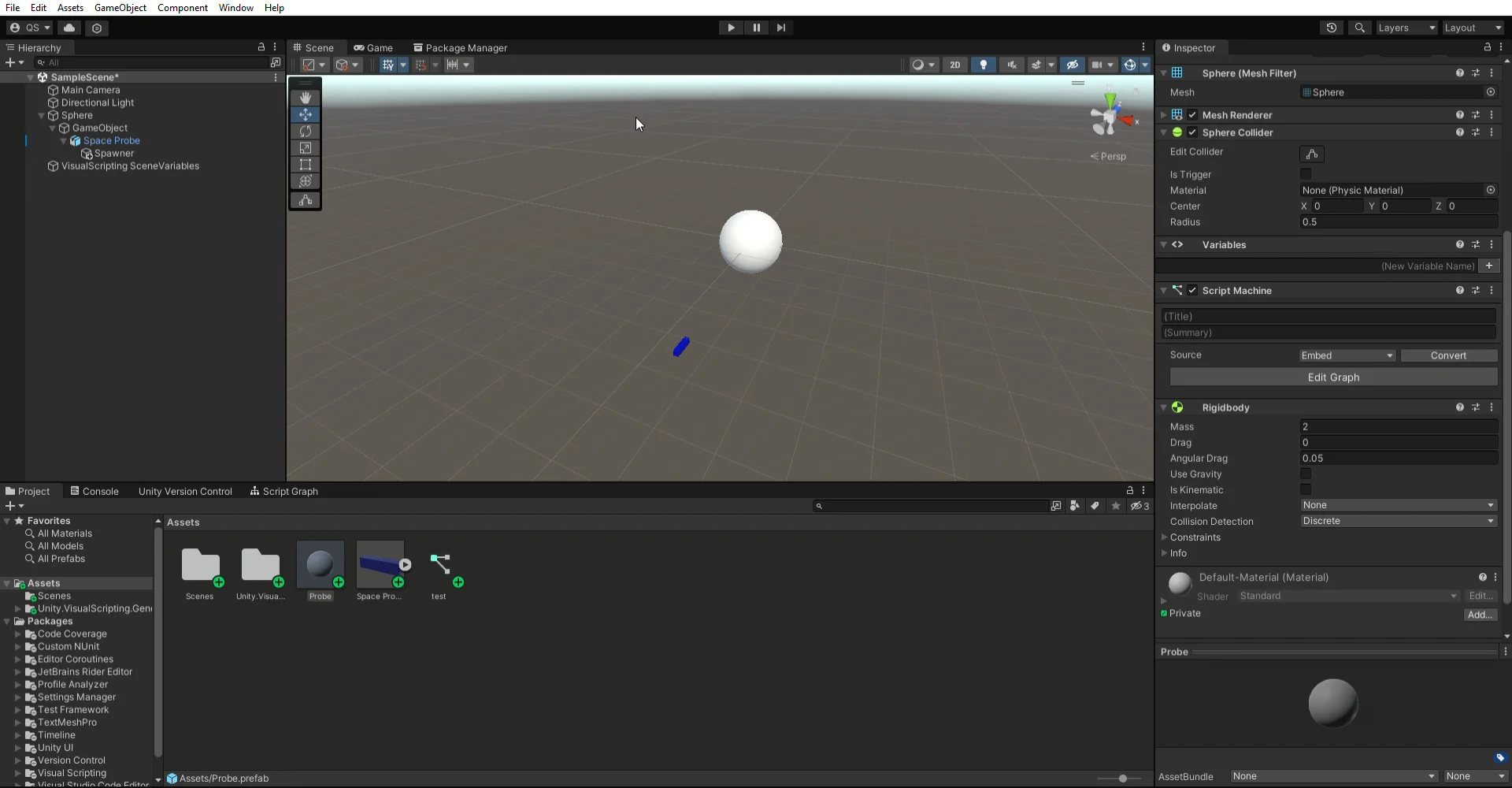
Task: Click the Edit Graph button
Action: tap(1333, 377)
